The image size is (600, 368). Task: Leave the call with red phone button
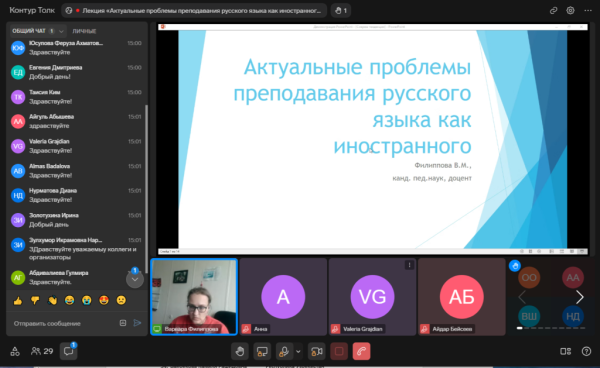click(361, 351)
